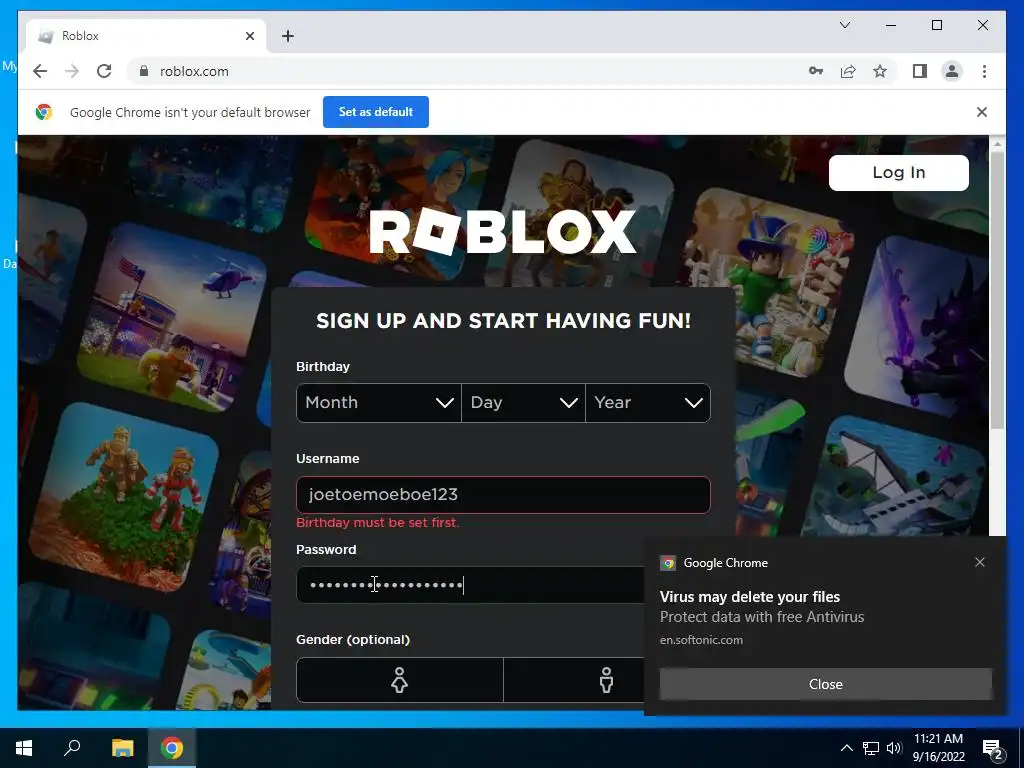Viewport: 1024px width, 768px height.
Task: Dismiss the Chrome notification with X
Action: (x=980, y=562)
